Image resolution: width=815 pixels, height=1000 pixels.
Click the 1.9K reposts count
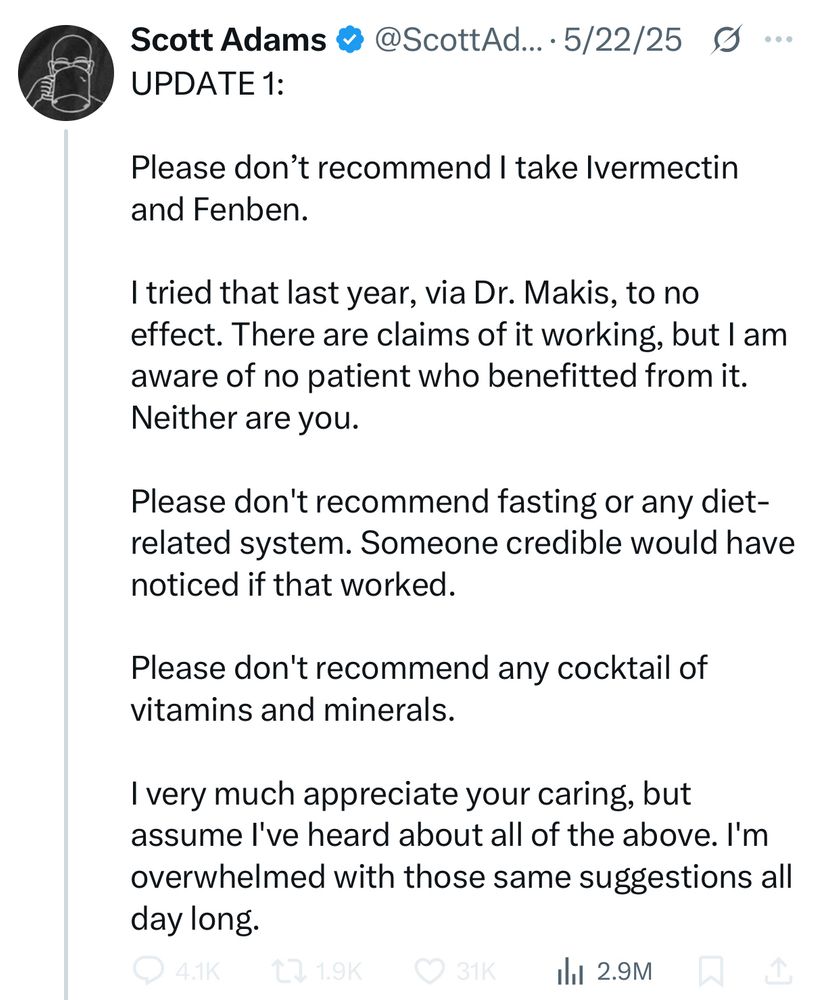336,970
